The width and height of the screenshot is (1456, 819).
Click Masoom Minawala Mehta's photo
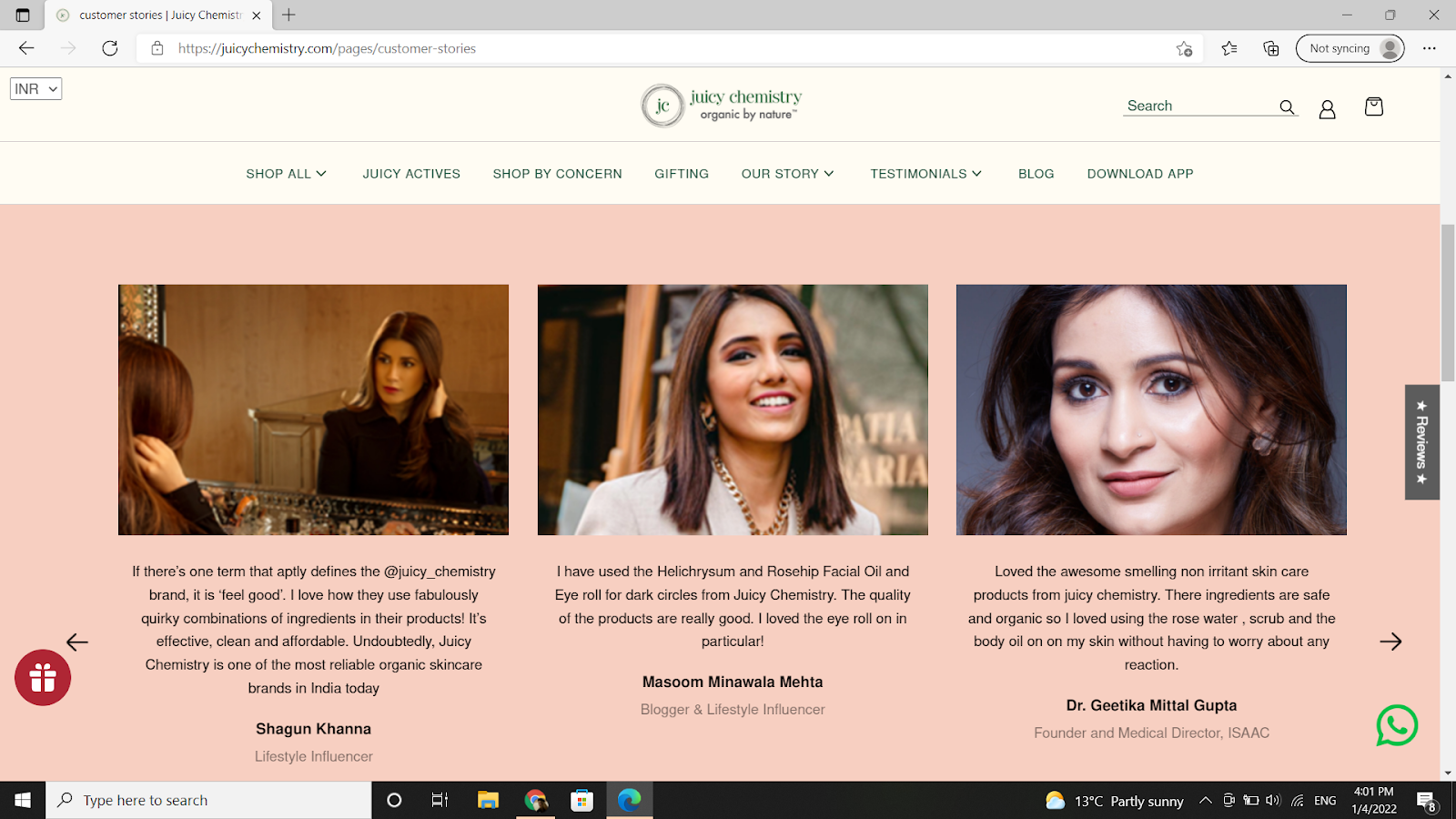pyautogui.click(x=733, y=409)
